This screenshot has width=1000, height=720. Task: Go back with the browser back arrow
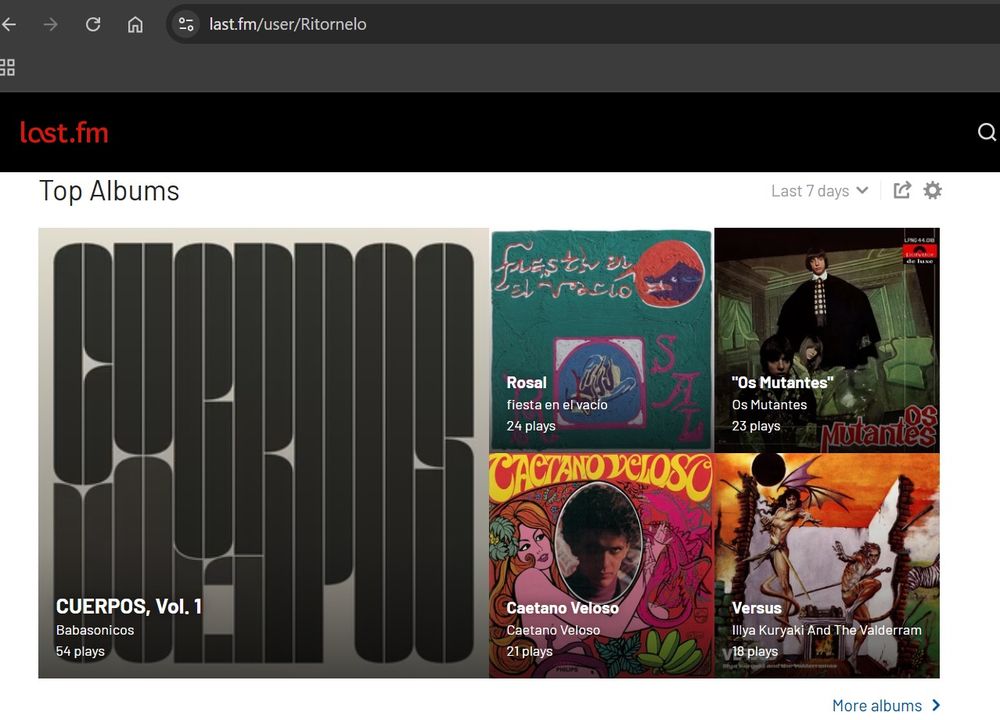coord(9,24)
